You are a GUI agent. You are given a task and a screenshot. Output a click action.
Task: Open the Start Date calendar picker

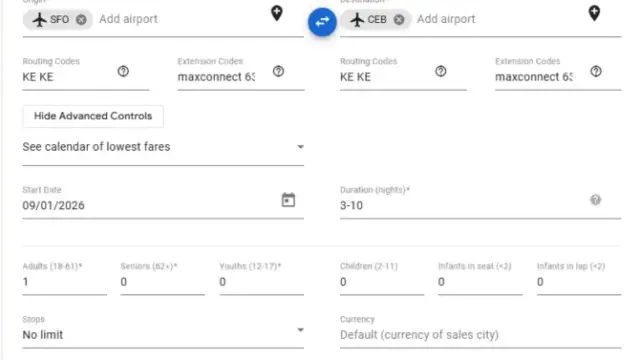pyautogui.click(x=288, y=200)
